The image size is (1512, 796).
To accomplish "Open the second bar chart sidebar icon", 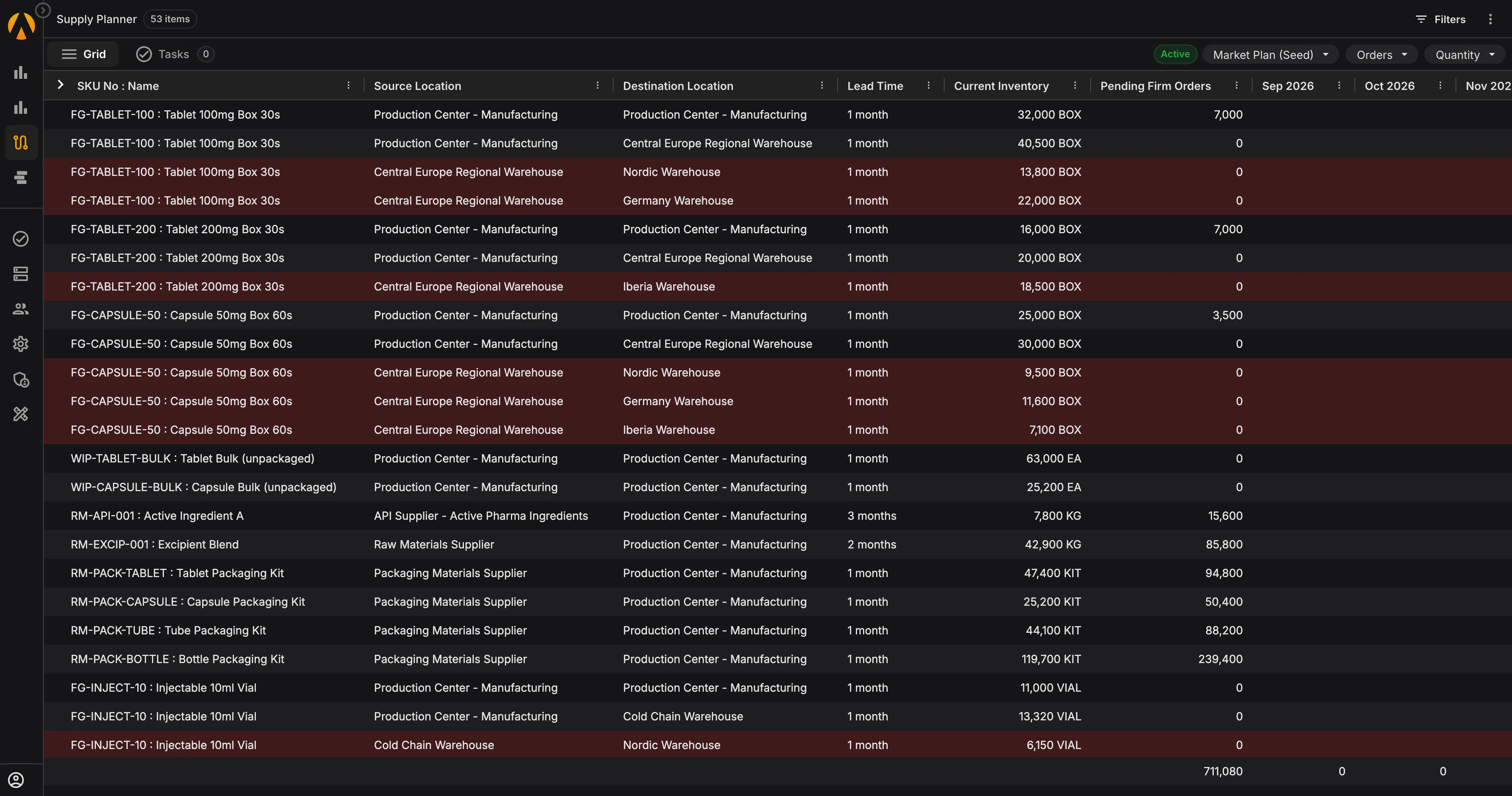I will [x=21, y=107].
